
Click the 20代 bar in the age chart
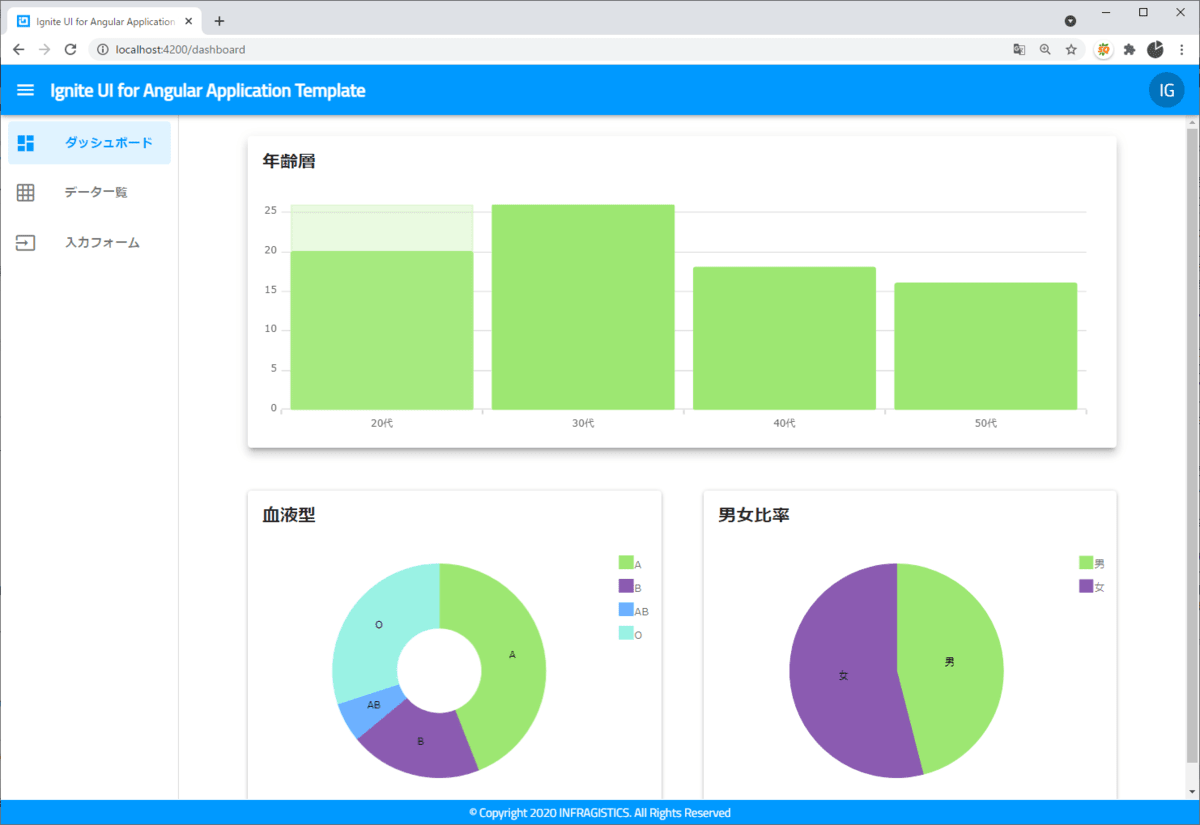click(x=382, y=330)
